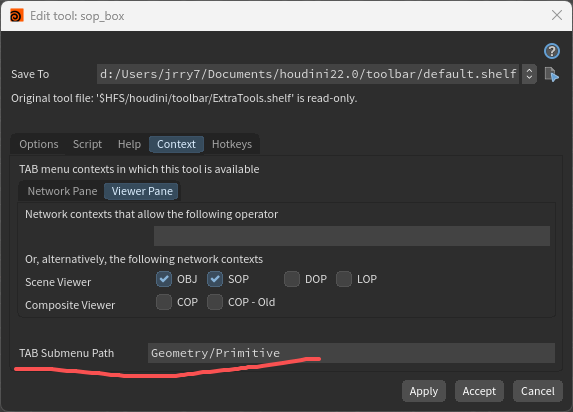Enable the DOP checkbox
This screenshot has height=412, width=573.
pos(292,279)
